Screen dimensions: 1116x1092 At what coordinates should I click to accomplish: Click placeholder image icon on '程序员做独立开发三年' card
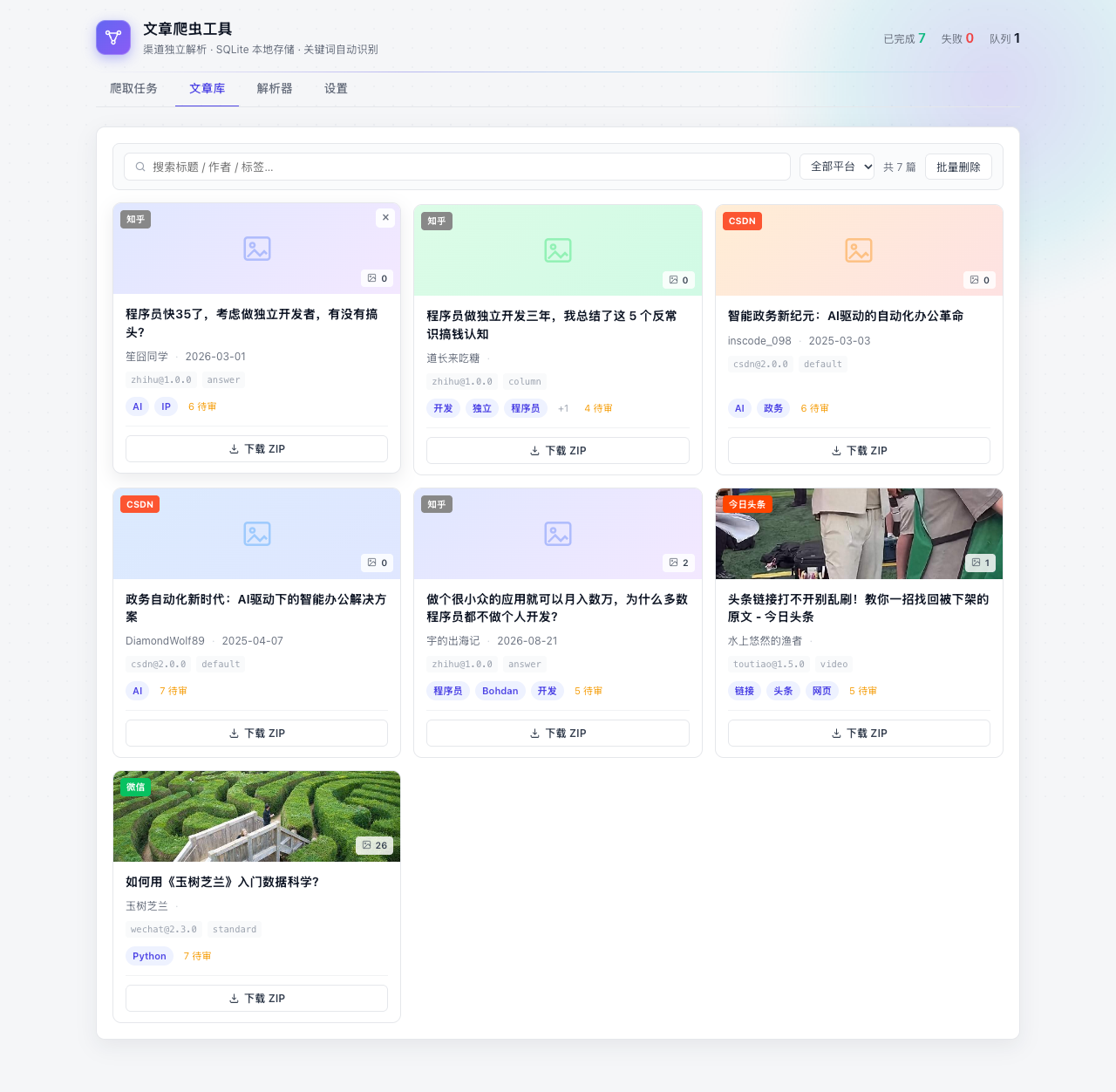coord(558,250)
